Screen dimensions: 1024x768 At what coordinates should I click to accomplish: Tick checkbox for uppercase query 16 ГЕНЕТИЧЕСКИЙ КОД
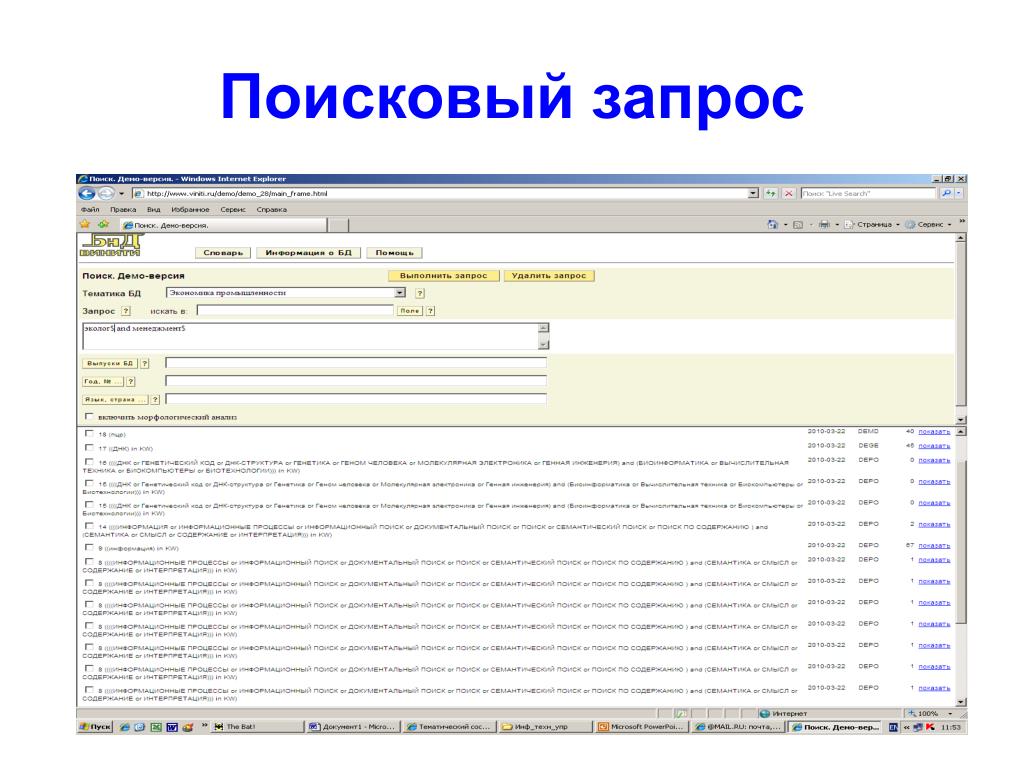tap(89, 461)
